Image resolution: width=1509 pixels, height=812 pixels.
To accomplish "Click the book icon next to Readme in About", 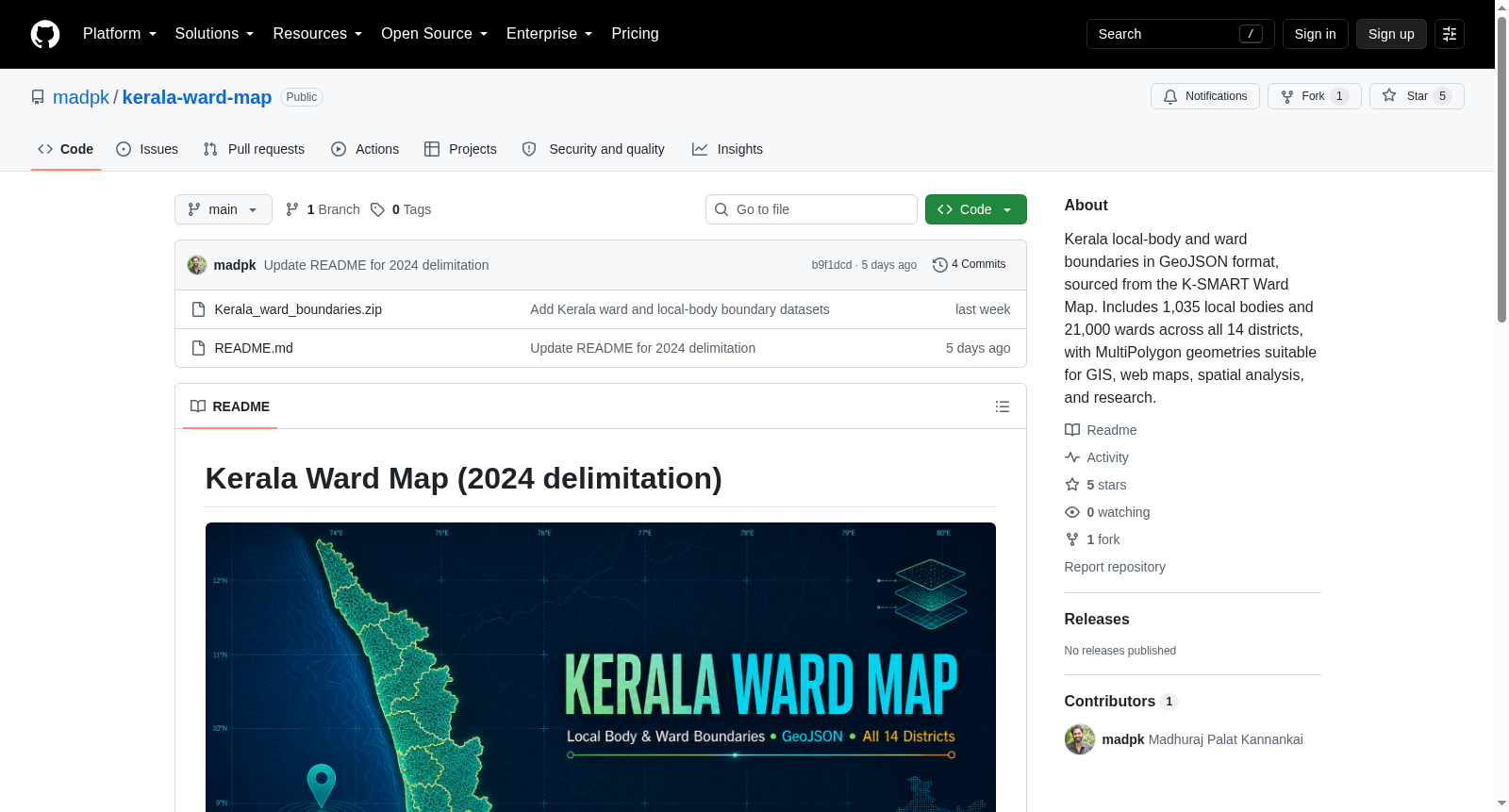I will (1072, 430).
